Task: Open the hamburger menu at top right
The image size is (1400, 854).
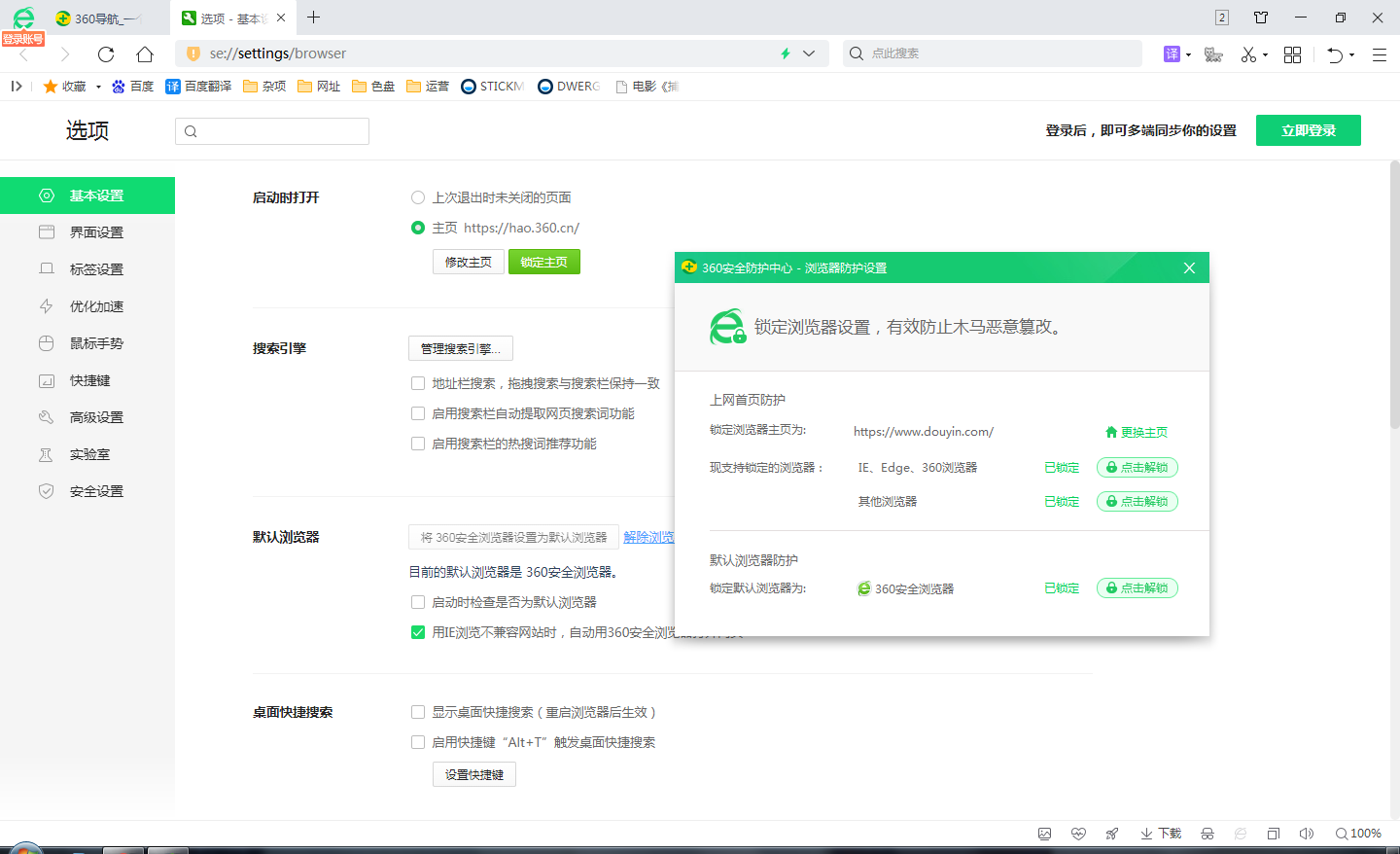Action: [1380, 53]
